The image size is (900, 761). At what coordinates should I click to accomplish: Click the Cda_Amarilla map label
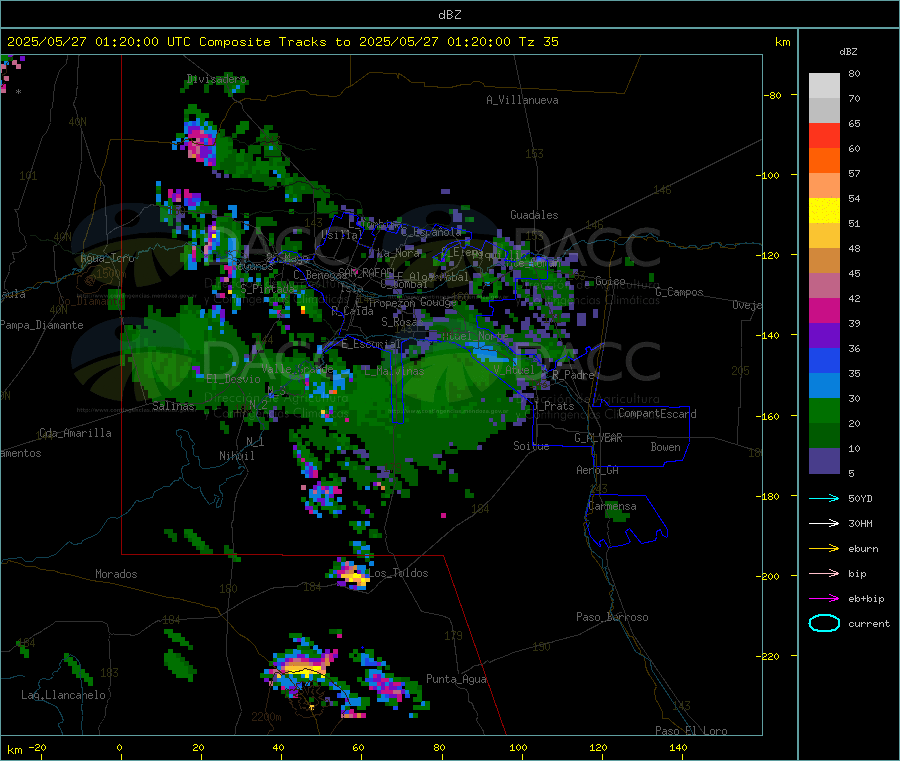coord(75,433)
